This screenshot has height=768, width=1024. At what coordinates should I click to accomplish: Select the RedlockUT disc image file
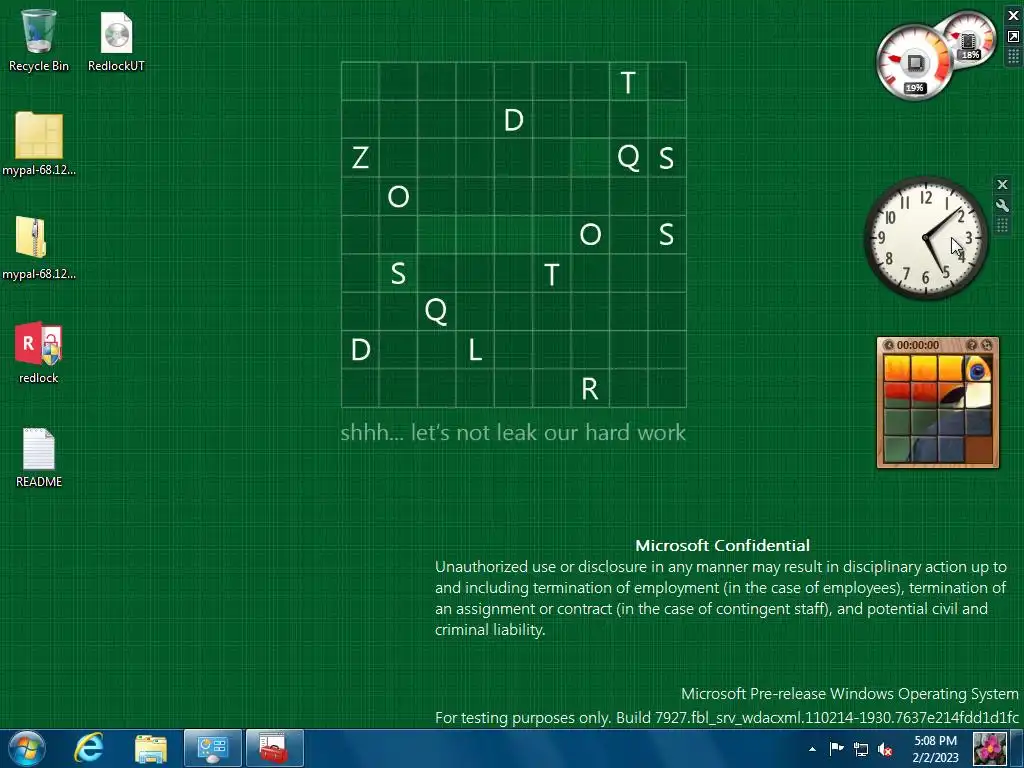pos(116,40)
